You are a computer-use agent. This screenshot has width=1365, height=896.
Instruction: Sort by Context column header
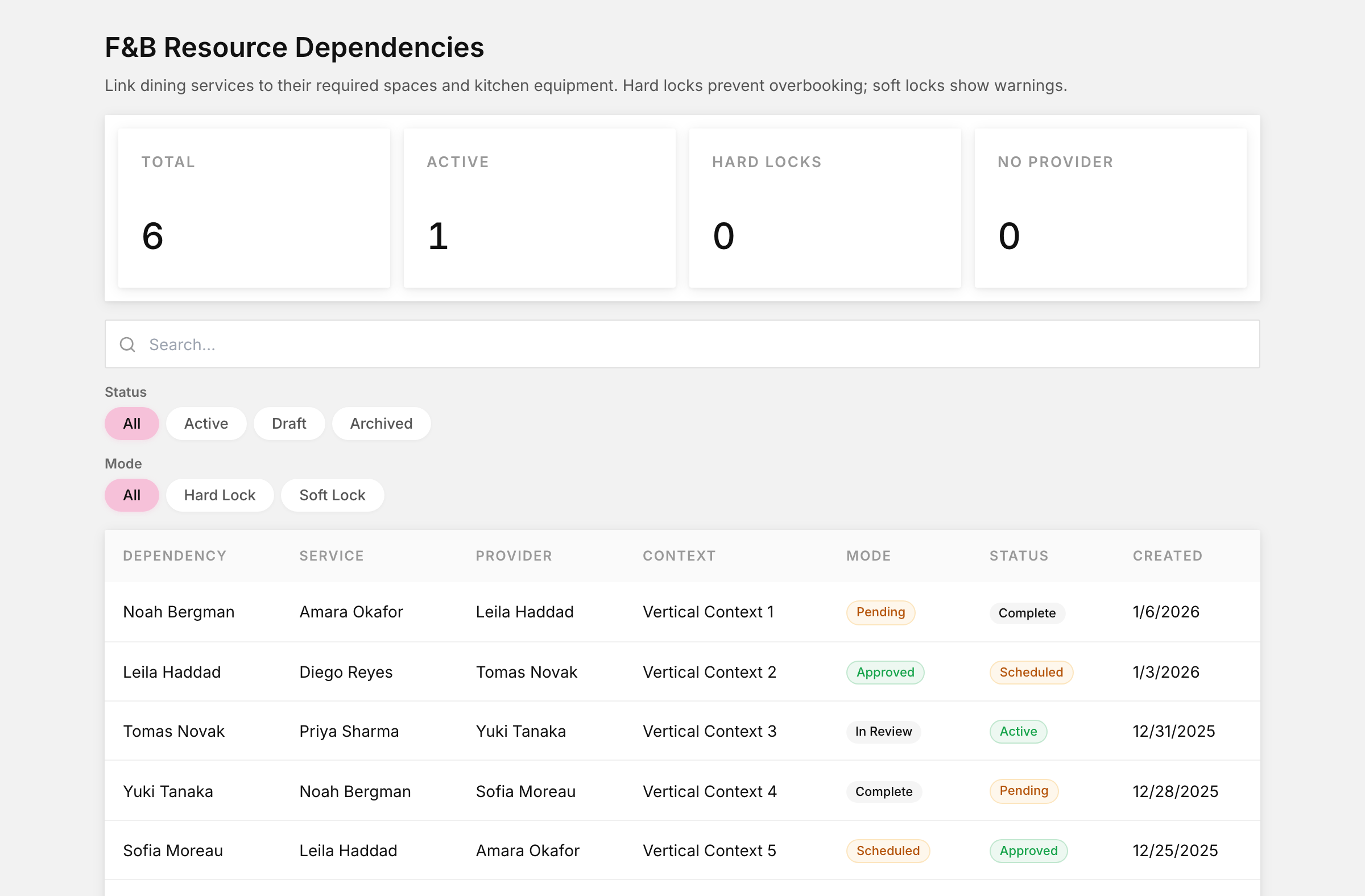679,555
